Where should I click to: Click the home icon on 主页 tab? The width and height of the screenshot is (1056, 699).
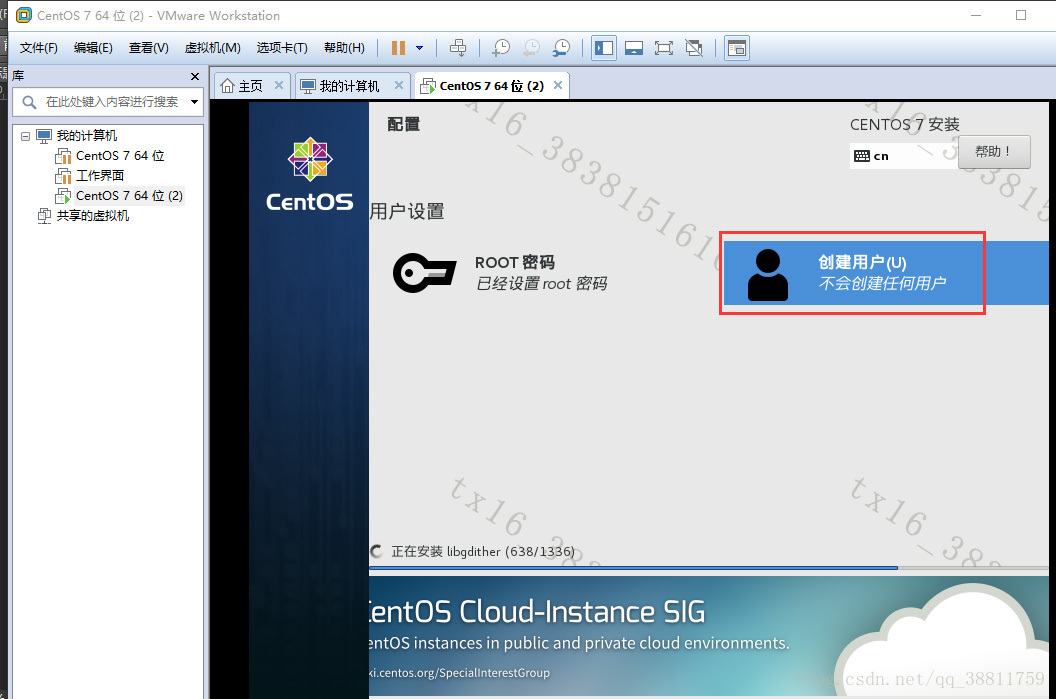[x=228, y=86]
